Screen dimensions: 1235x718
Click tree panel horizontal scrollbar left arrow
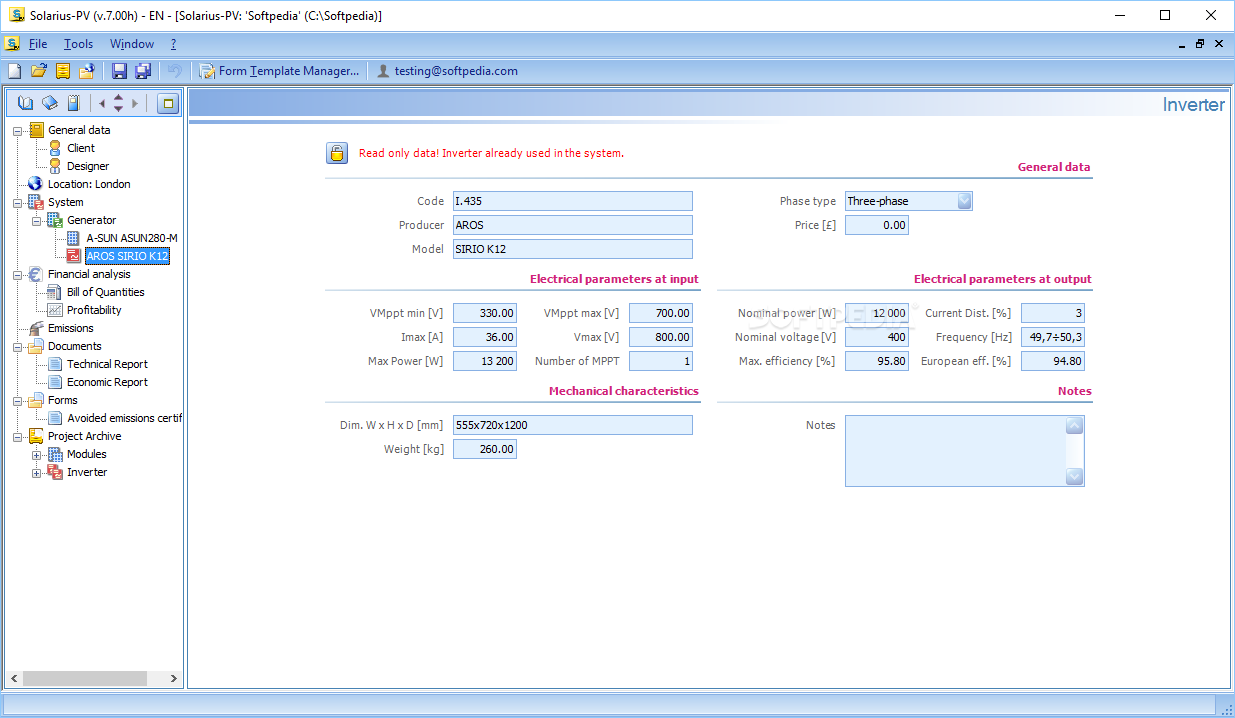point(14,678)
